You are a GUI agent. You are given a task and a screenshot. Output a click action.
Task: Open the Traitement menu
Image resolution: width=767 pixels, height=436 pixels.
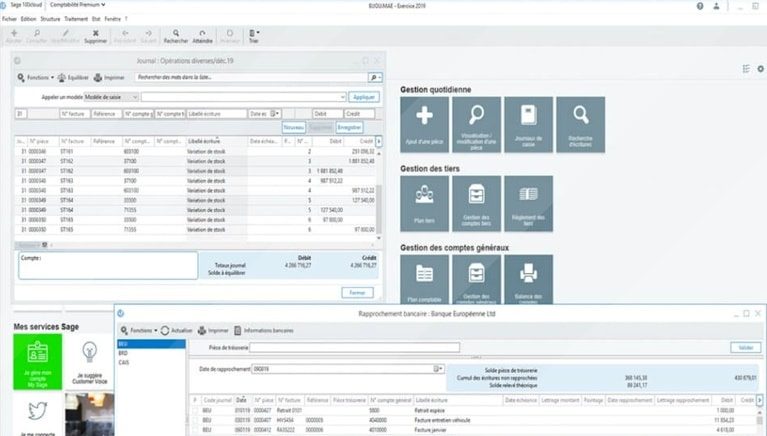click(x=76, y=19)
